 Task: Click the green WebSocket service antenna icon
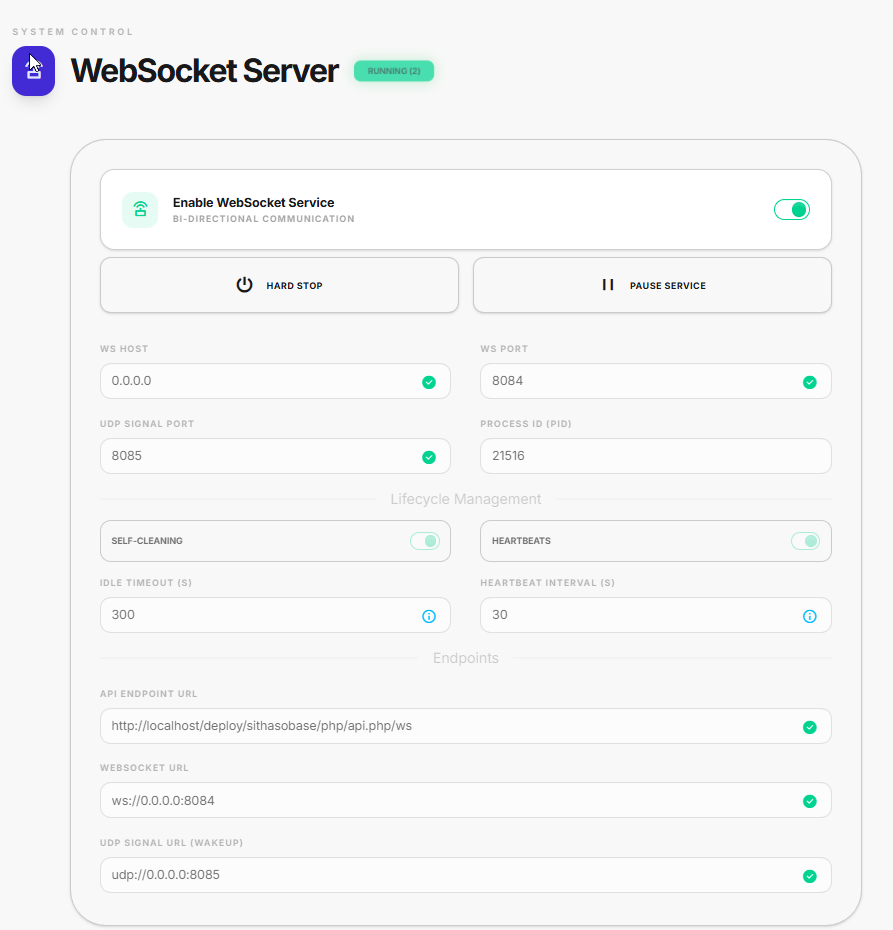[x=140, y=210]
